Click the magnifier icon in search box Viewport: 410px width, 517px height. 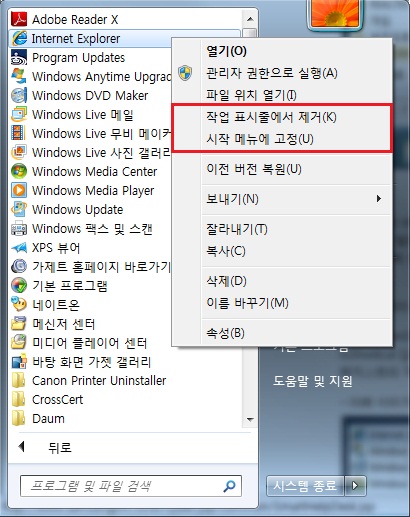(x=229, y=486)
